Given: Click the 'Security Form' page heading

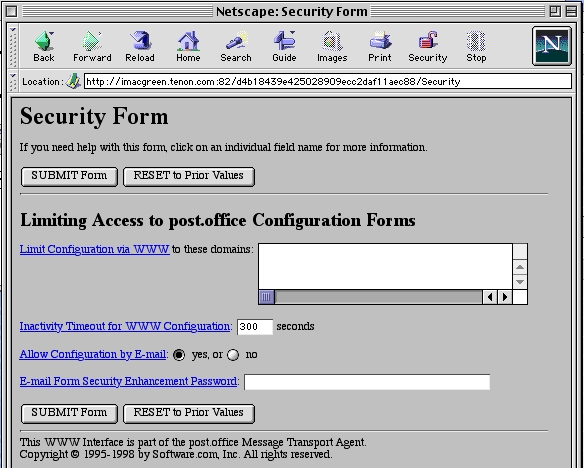Looking at the screenshot, I should click(94, 116).
